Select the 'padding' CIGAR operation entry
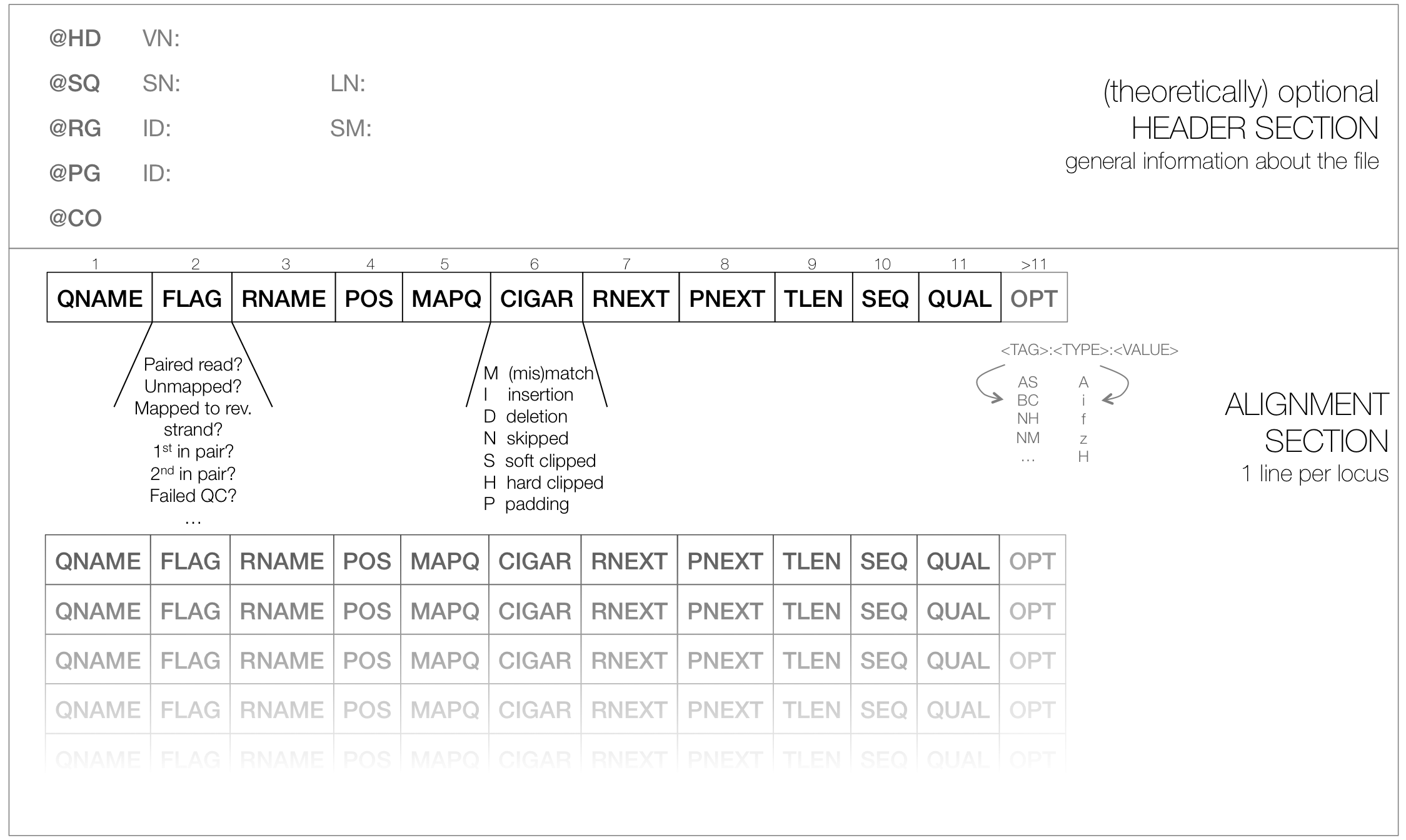The height and width of the screenshot is (840, 1406). click(x=526, y=504)
